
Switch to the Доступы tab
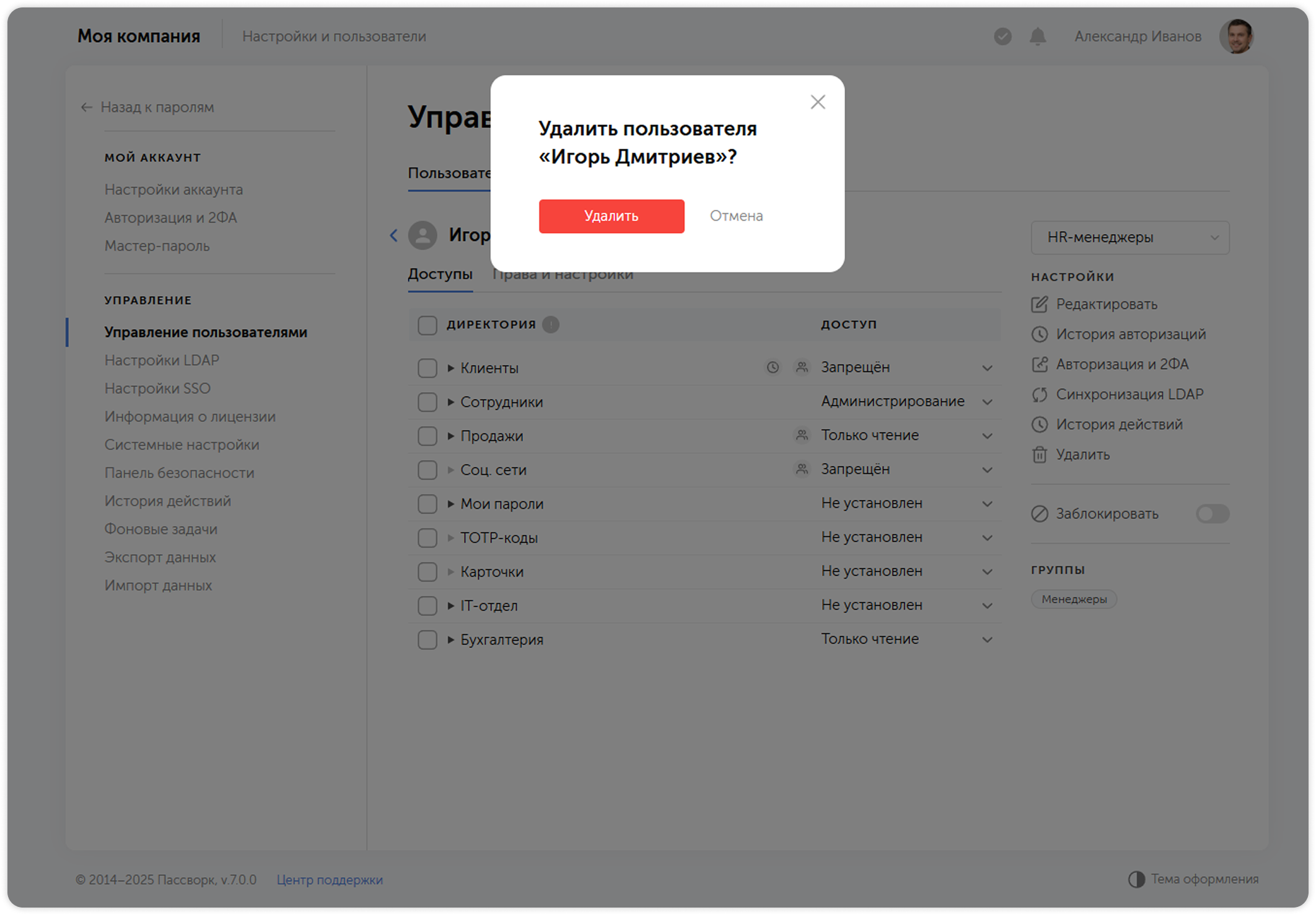point(440,274)
